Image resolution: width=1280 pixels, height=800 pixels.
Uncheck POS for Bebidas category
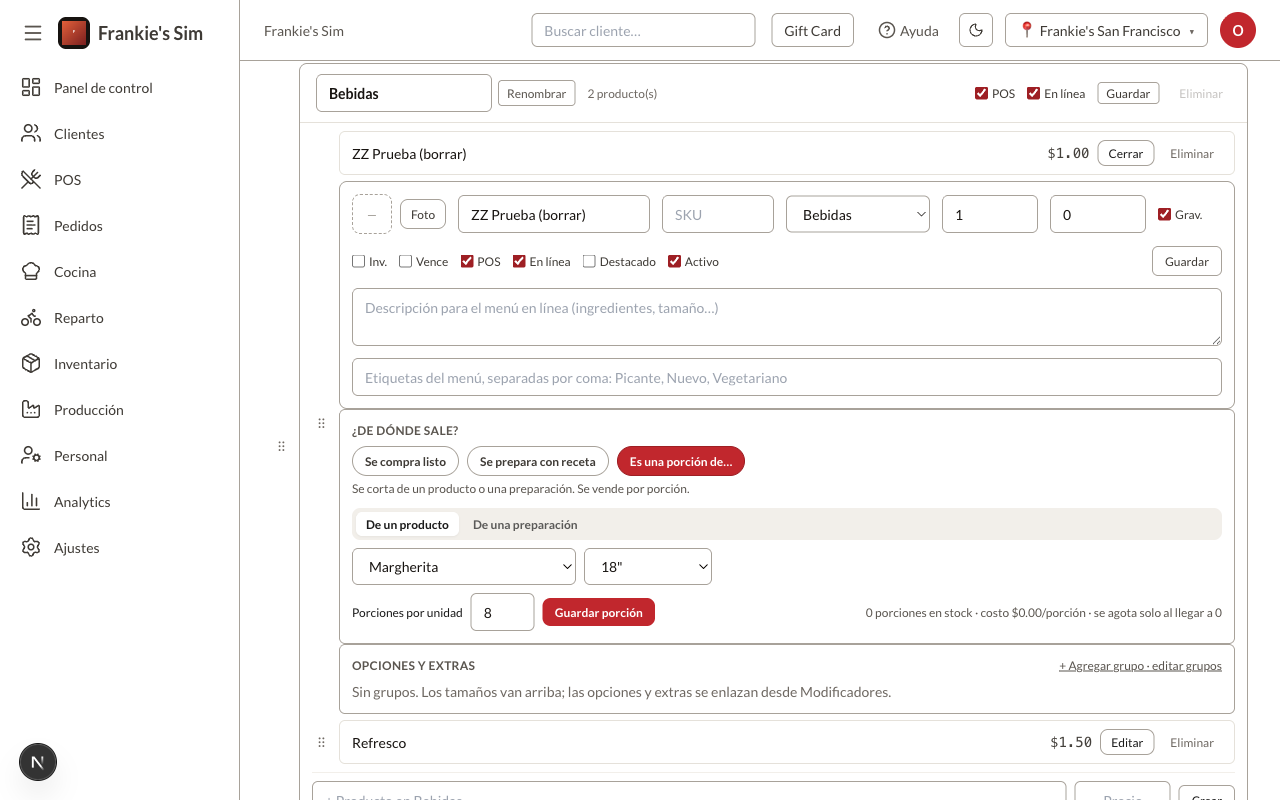(x=982, y=94)
